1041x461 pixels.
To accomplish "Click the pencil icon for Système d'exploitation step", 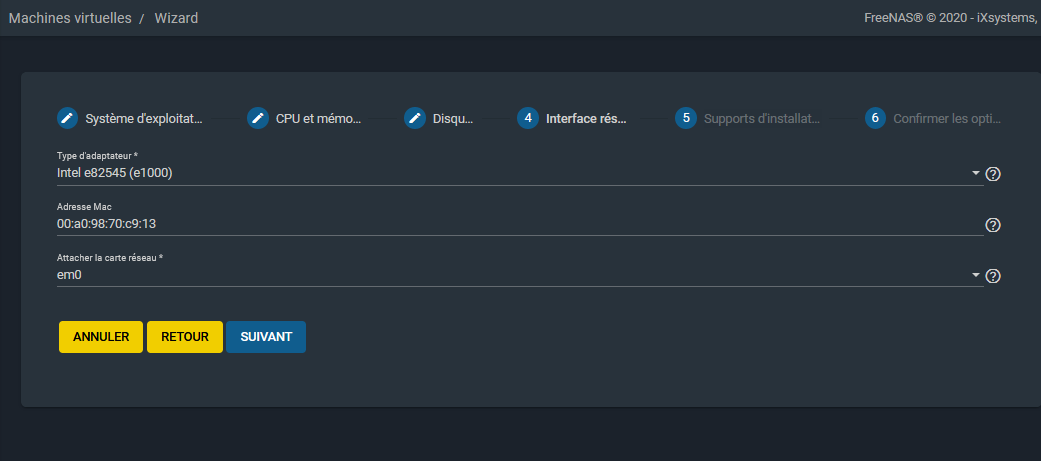I will tap(67, 118).
